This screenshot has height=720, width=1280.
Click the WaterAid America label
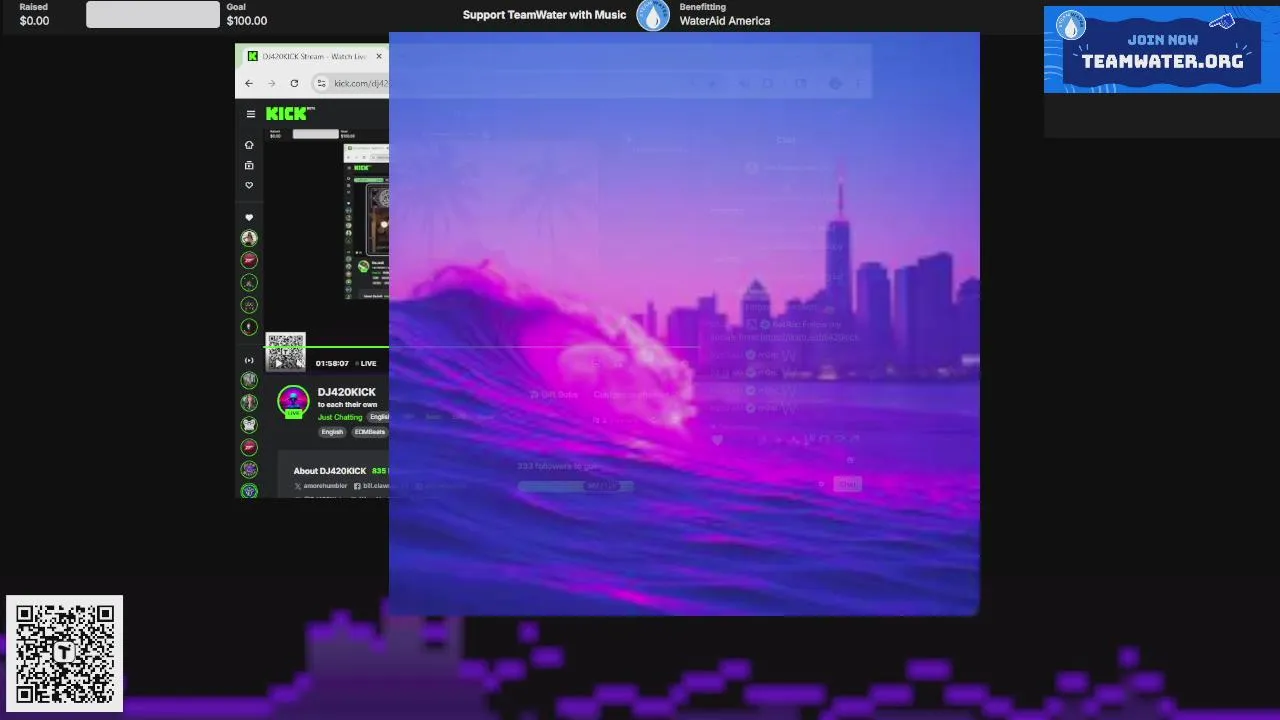(x=725, y=20)
